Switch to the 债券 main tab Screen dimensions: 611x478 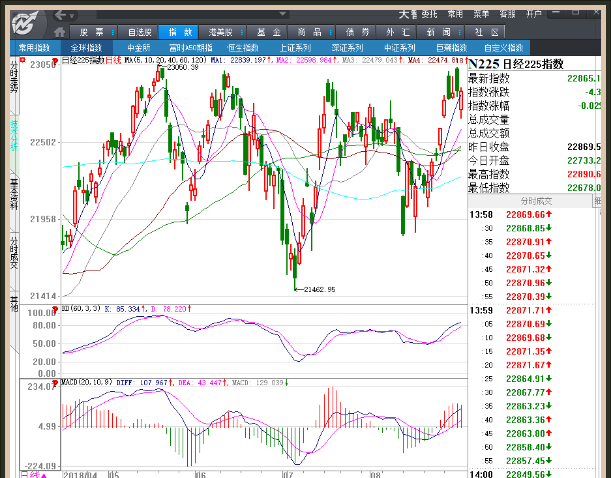(x=357, y=32)
